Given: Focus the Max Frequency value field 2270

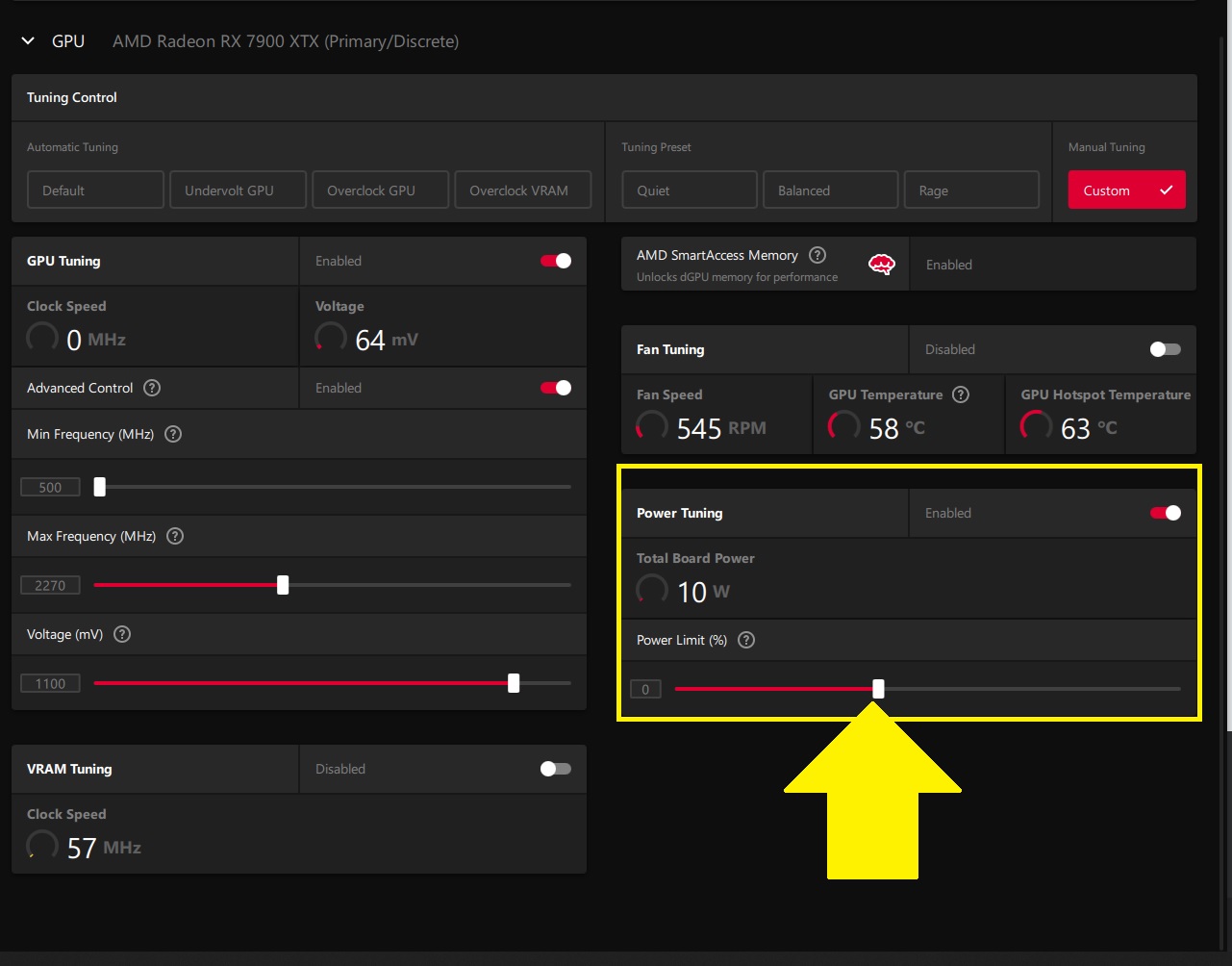Looking at the screenshot, I should click(x=50, y=585).
